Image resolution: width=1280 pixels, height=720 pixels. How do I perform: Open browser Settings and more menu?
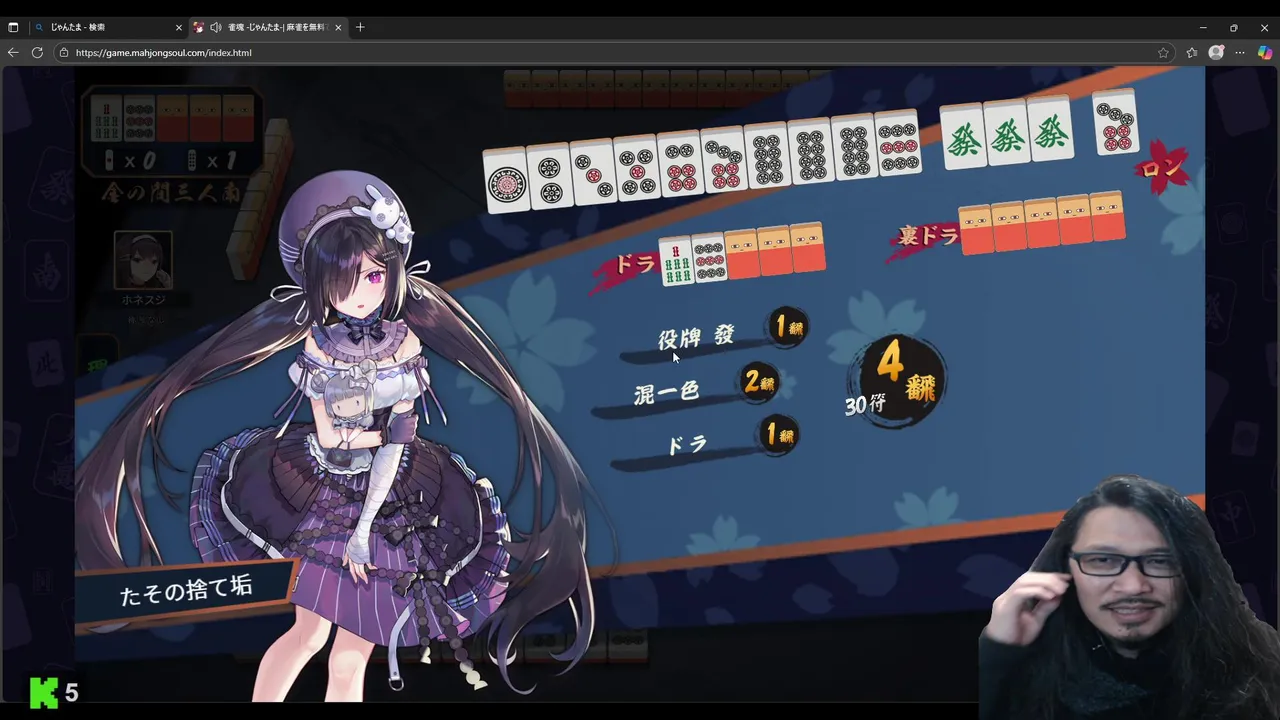(x=1240, y=52)
